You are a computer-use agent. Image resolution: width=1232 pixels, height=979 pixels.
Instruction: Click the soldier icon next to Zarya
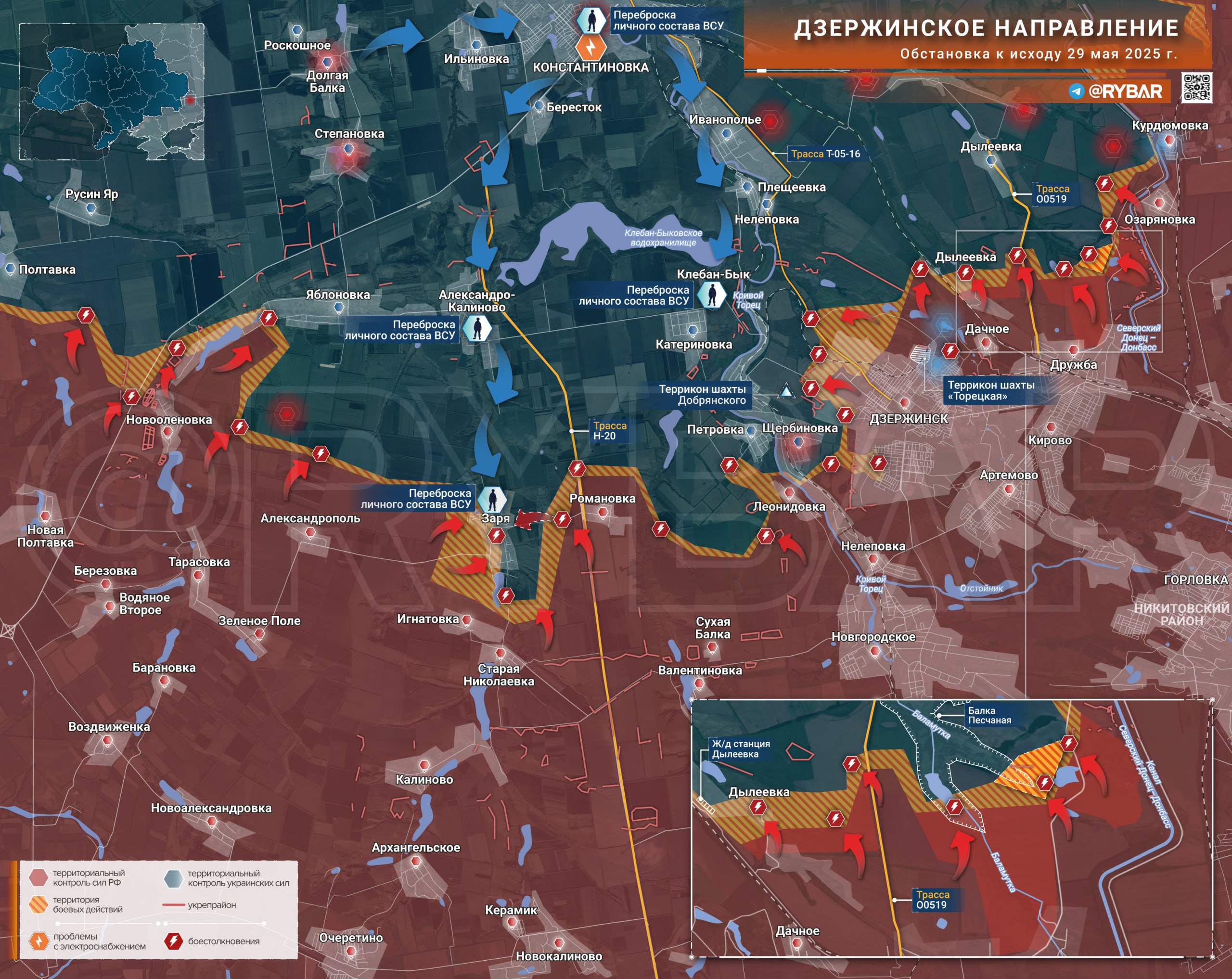pos(492,499)
